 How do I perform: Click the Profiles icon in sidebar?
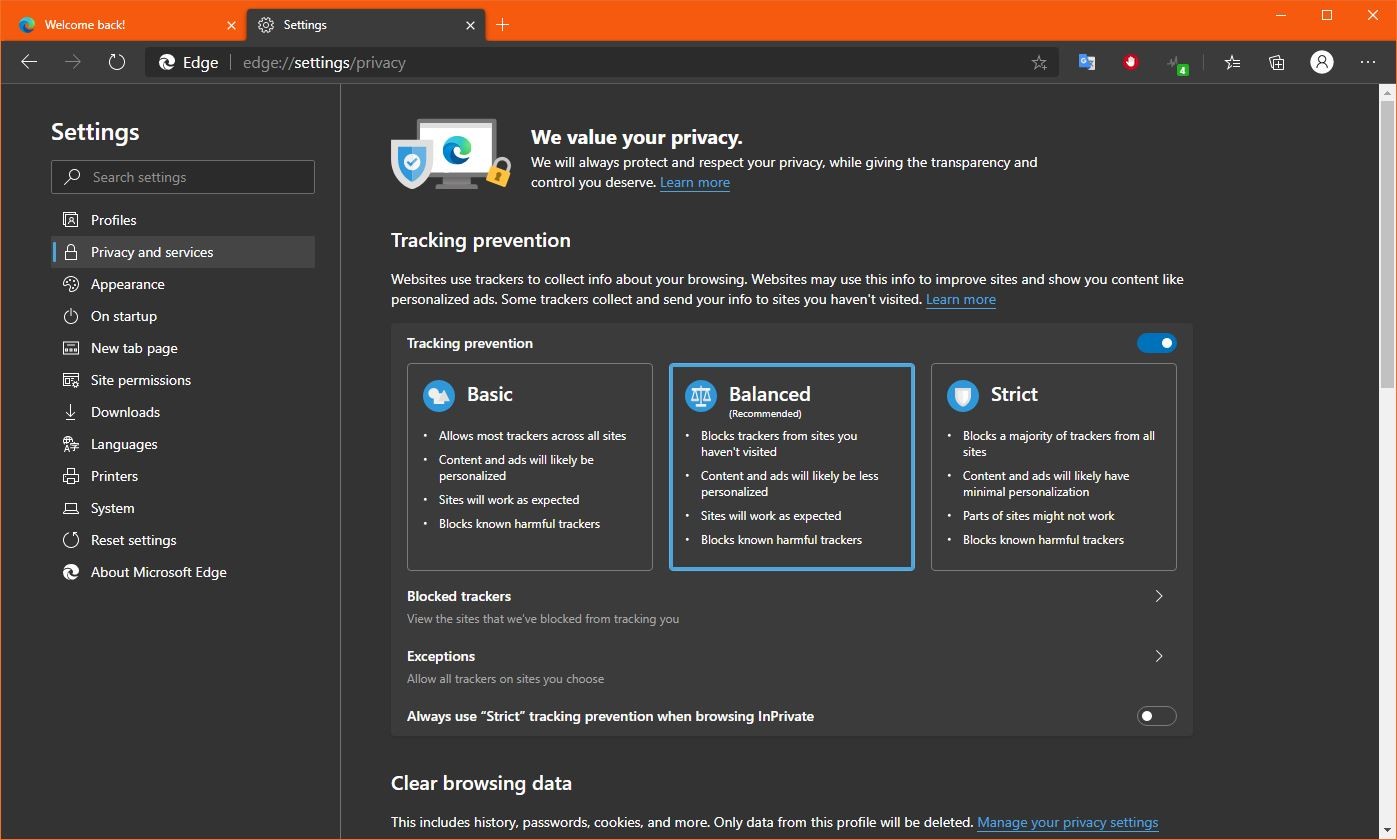point(70,220)
